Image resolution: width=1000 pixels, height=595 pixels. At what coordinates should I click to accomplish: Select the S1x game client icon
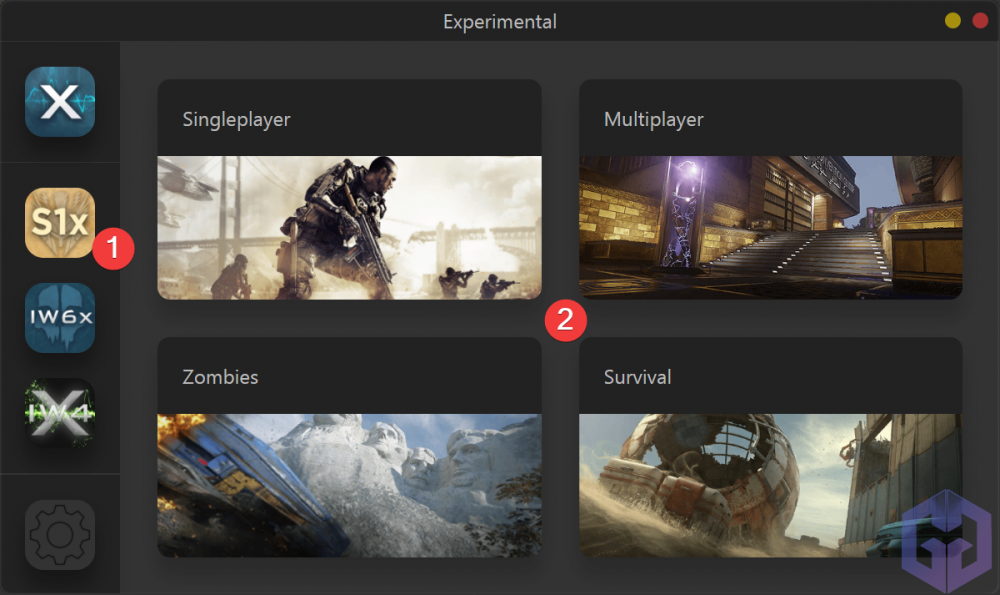click(x=60, y=223)
